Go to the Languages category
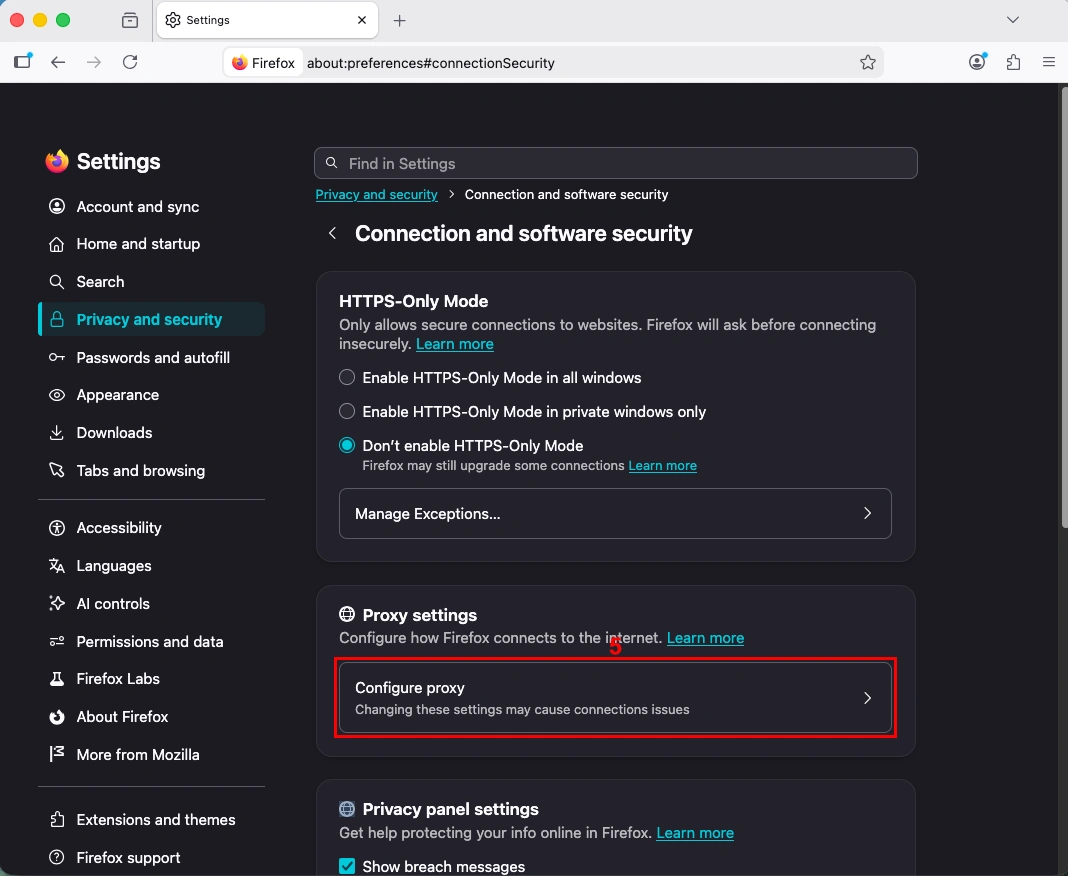 tap(151, 565)
